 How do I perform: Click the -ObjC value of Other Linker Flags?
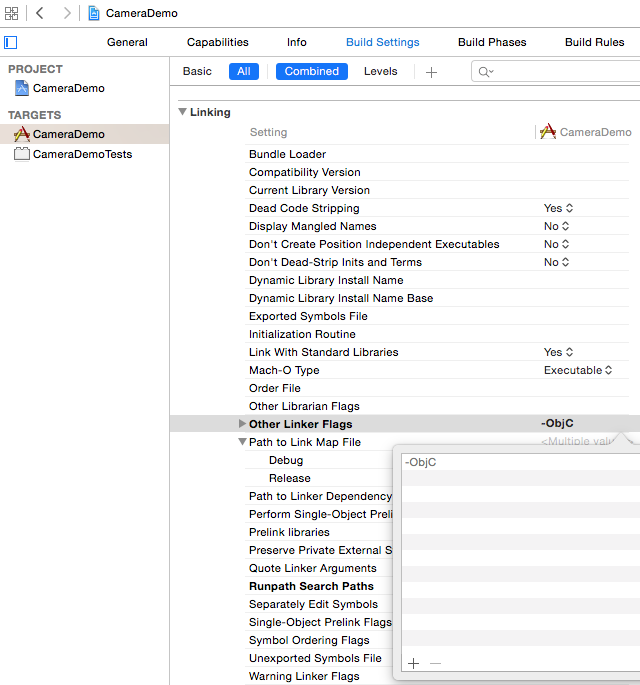tap(557, 423)
